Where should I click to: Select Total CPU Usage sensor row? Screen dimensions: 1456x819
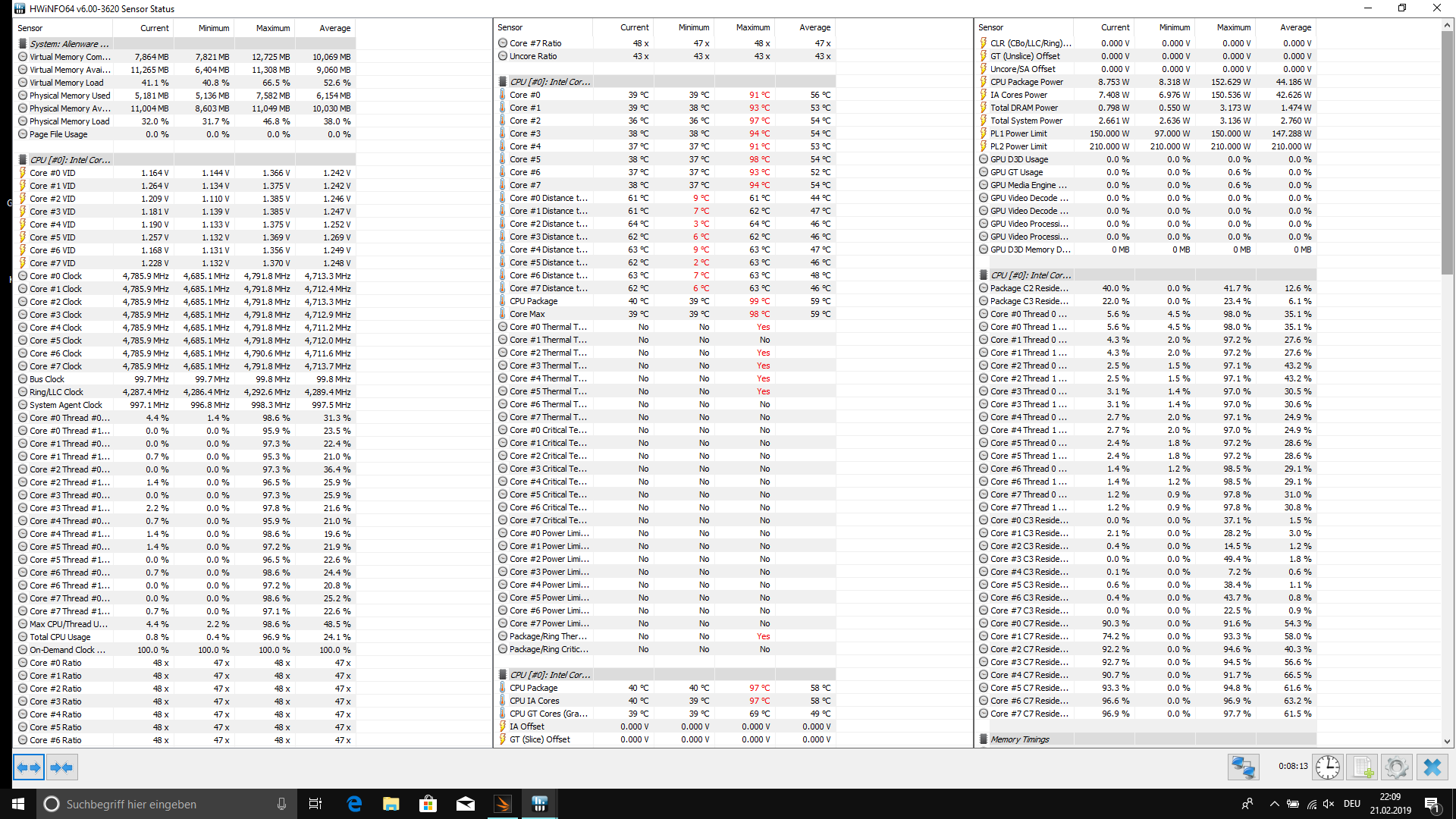tap(60, 637)
